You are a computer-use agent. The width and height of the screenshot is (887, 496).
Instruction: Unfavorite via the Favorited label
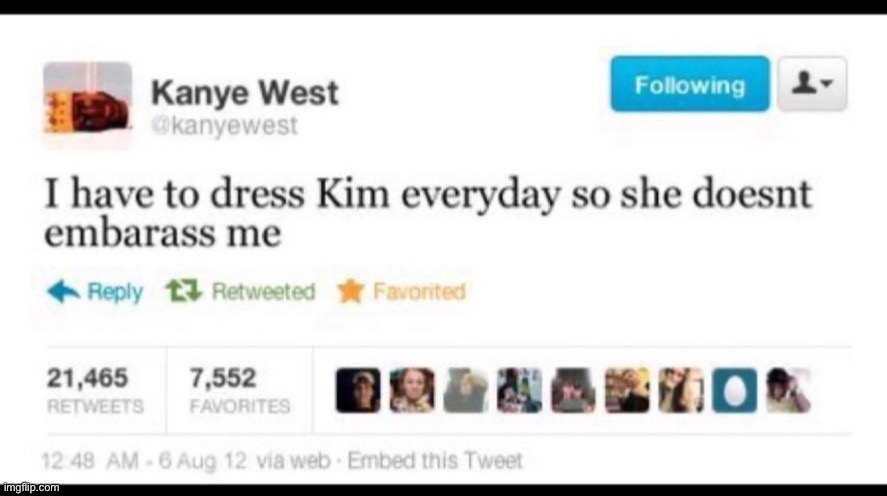pos(419,292)
